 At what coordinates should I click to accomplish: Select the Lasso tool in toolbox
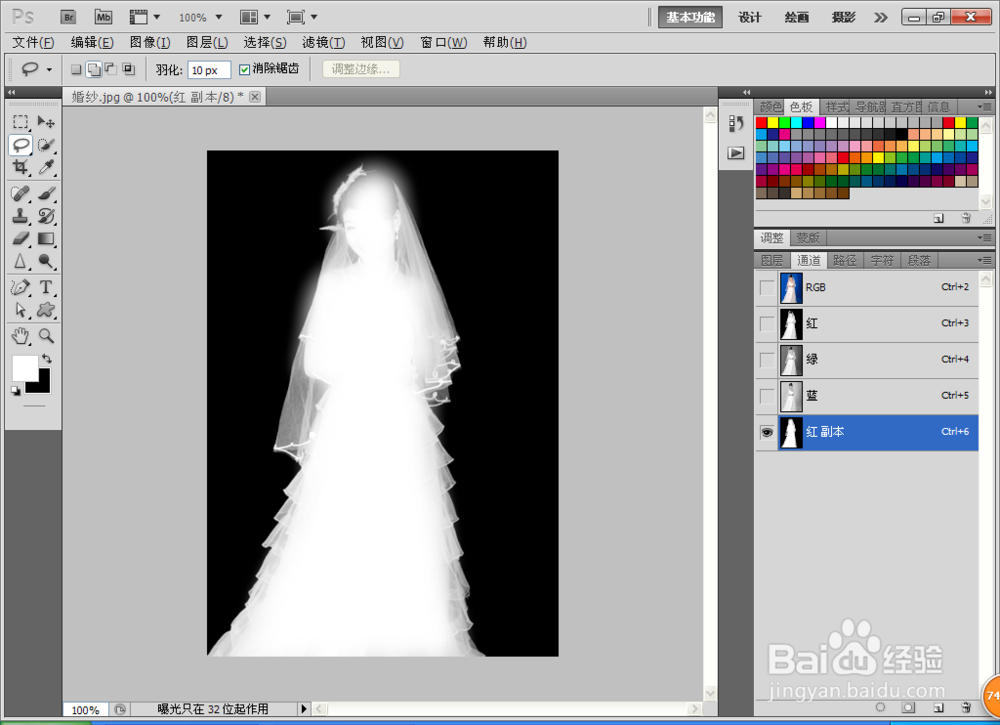[x=20, y=144]
